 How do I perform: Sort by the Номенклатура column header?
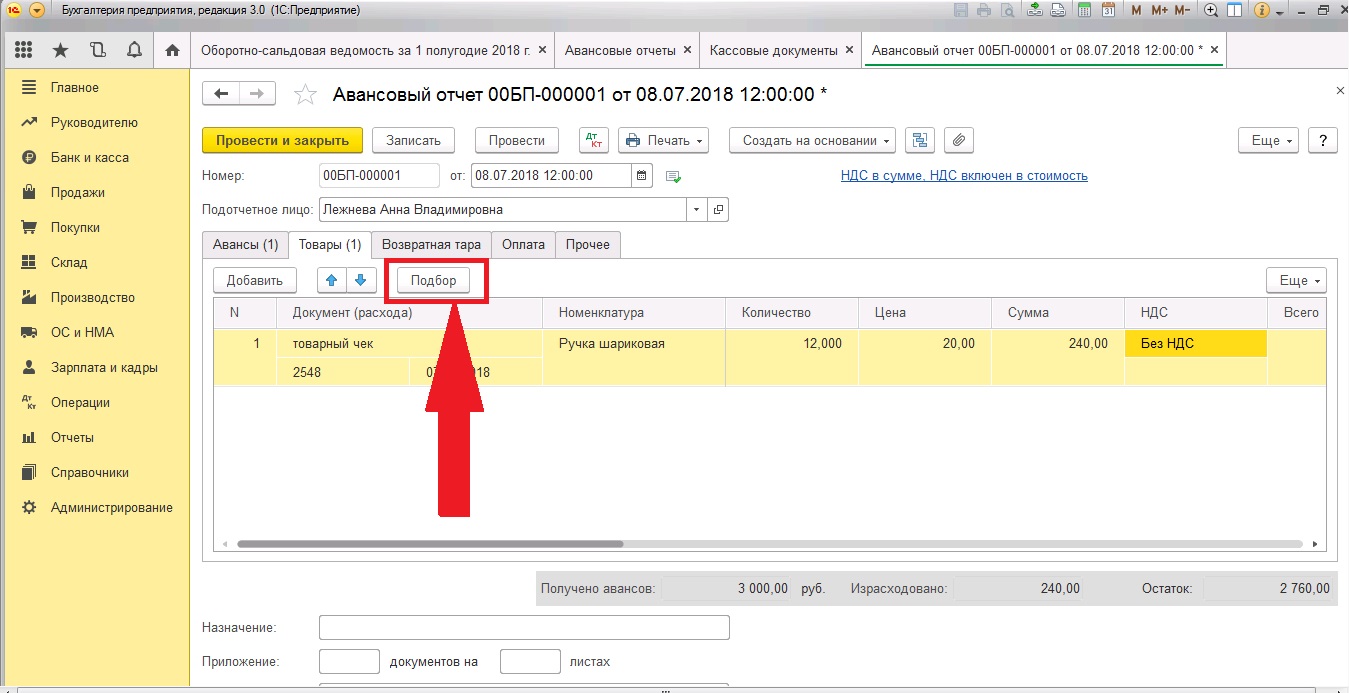pos(634,312)
